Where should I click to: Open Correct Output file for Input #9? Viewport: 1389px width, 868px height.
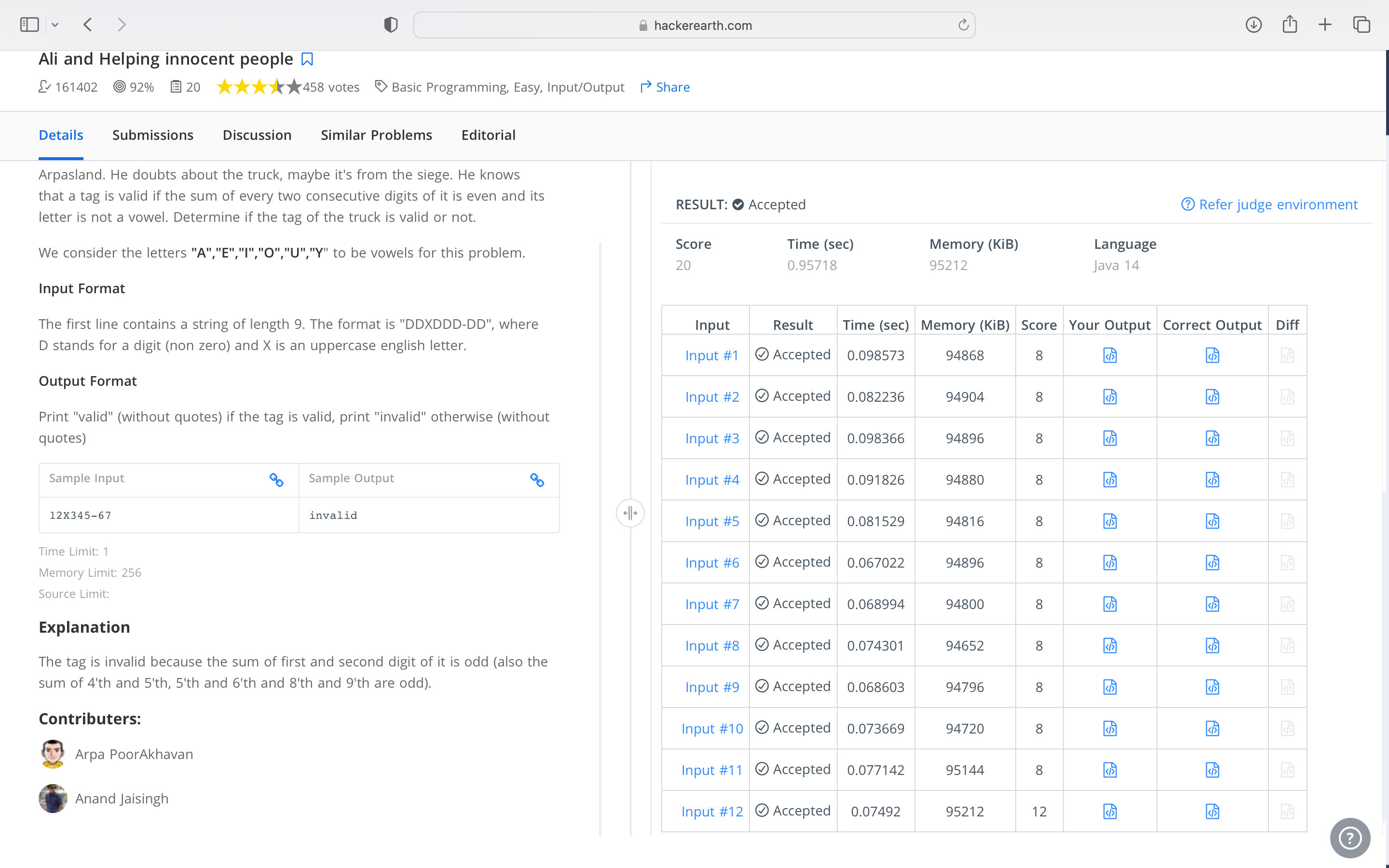[x=1212, y=687]
